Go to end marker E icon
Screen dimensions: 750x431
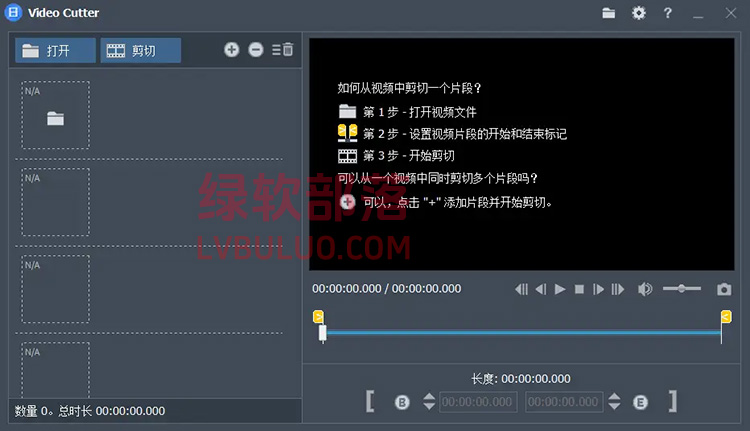(x=640, y=402)
